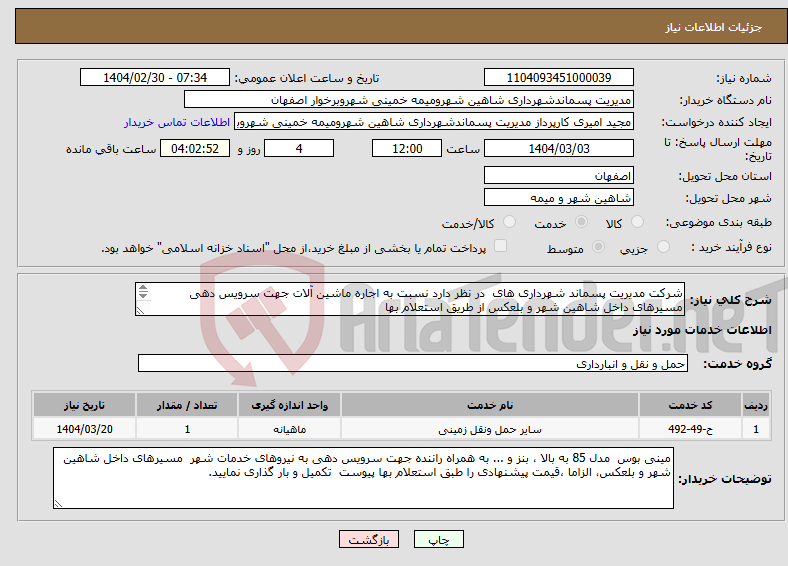Viewport: 788px width, 566px height.
Task: Click the ردیف column header
Action: click(756, 405)
